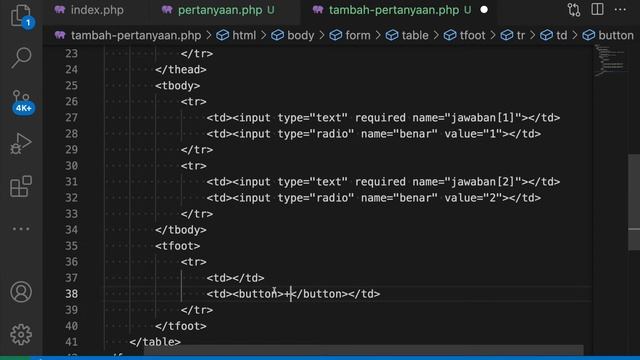Image resolution: width=640 pixels, height=360 pixels.
Task: Click tambah-pertanyaan.php breadcrumb file item
Action: tap(136, 36)
